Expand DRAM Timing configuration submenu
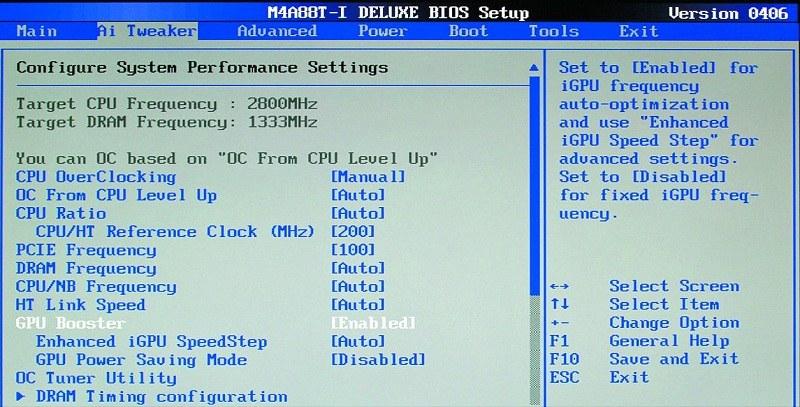Image resolution: width=800 pixels, height=407 pixels. [152, 396]
